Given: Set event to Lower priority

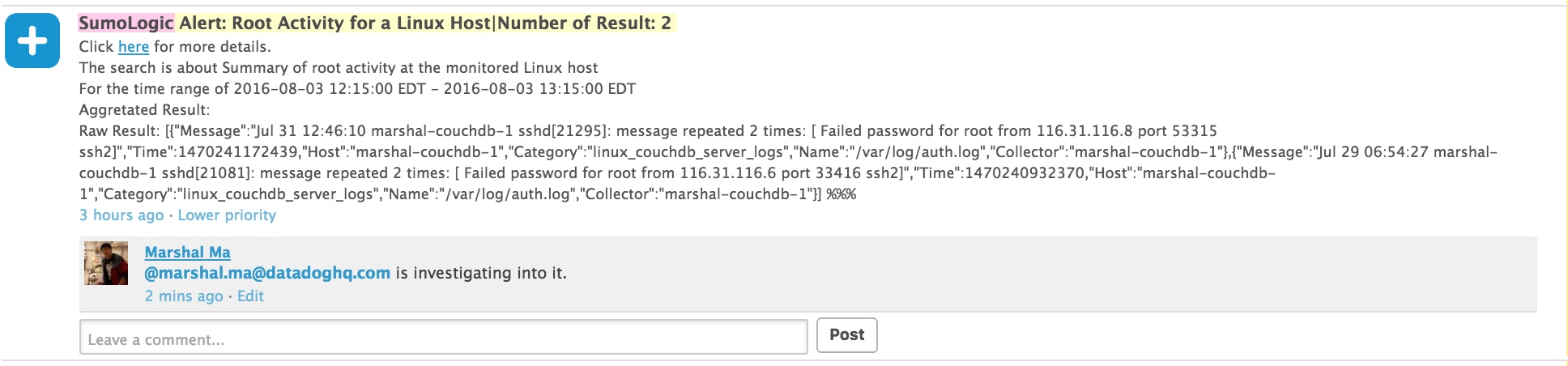Looking at the screenshot, I should tap(227, 215).
